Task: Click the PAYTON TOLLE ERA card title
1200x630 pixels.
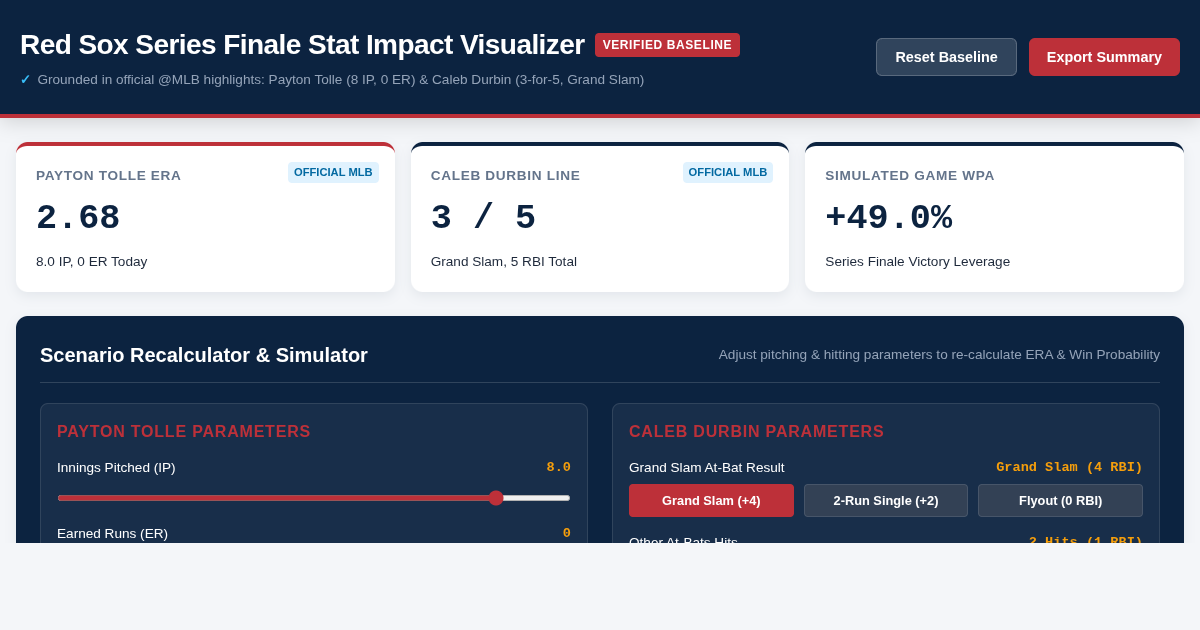Action: click(109, 176)
